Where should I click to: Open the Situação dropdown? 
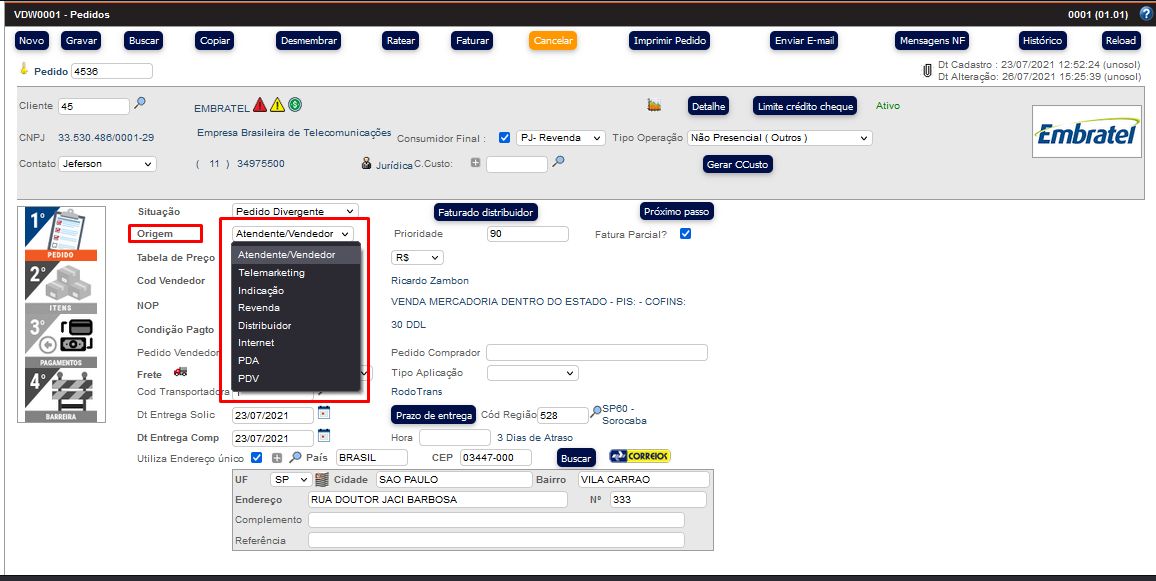(x=295, y=211)
